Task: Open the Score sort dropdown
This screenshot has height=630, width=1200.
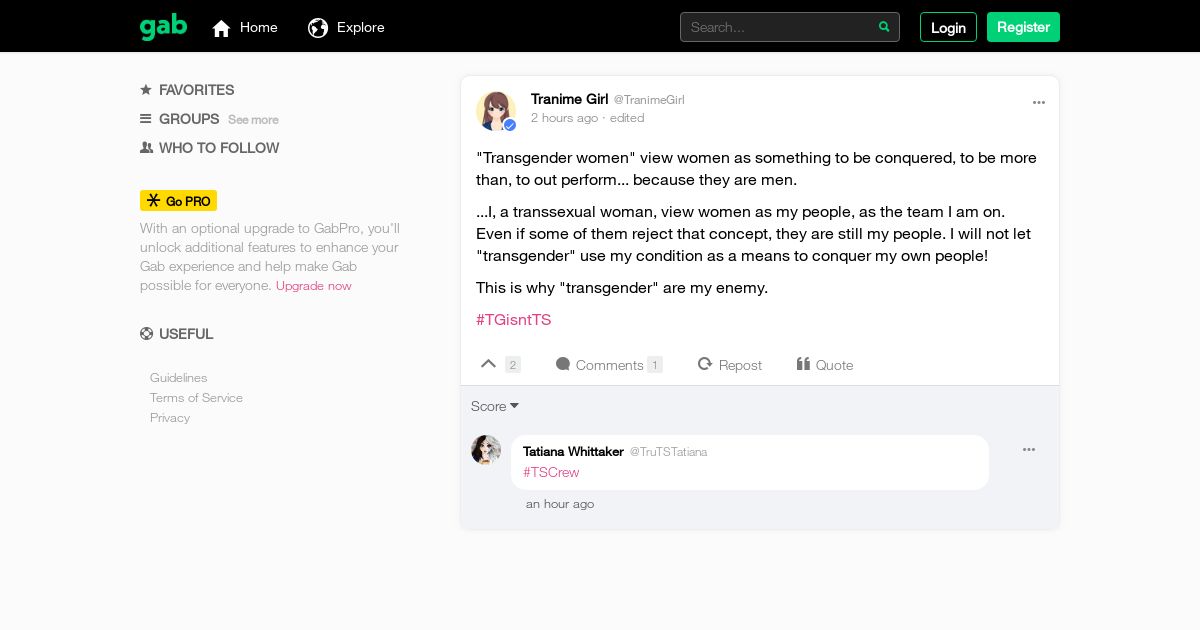Action: pos(495,406)
